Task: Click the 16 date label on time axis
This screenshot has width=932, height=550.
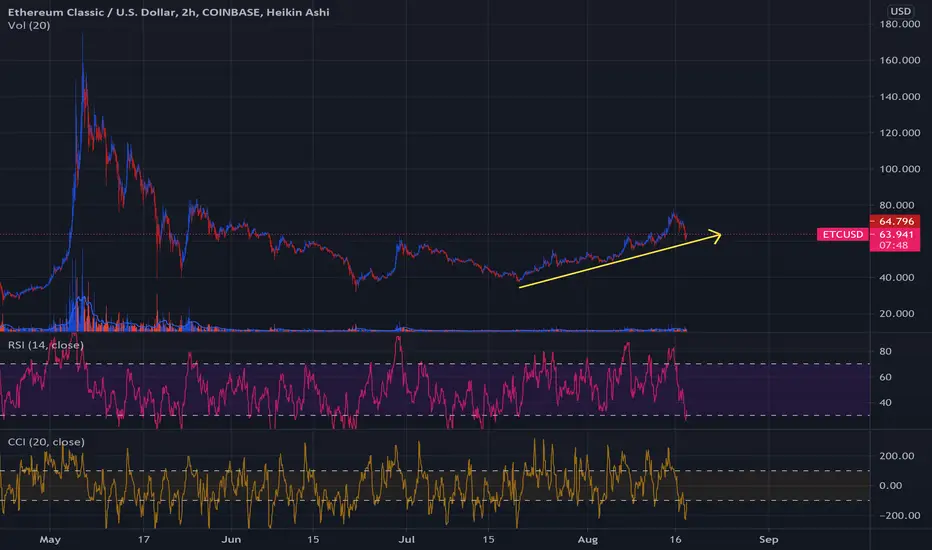Action: coord(675,540)
